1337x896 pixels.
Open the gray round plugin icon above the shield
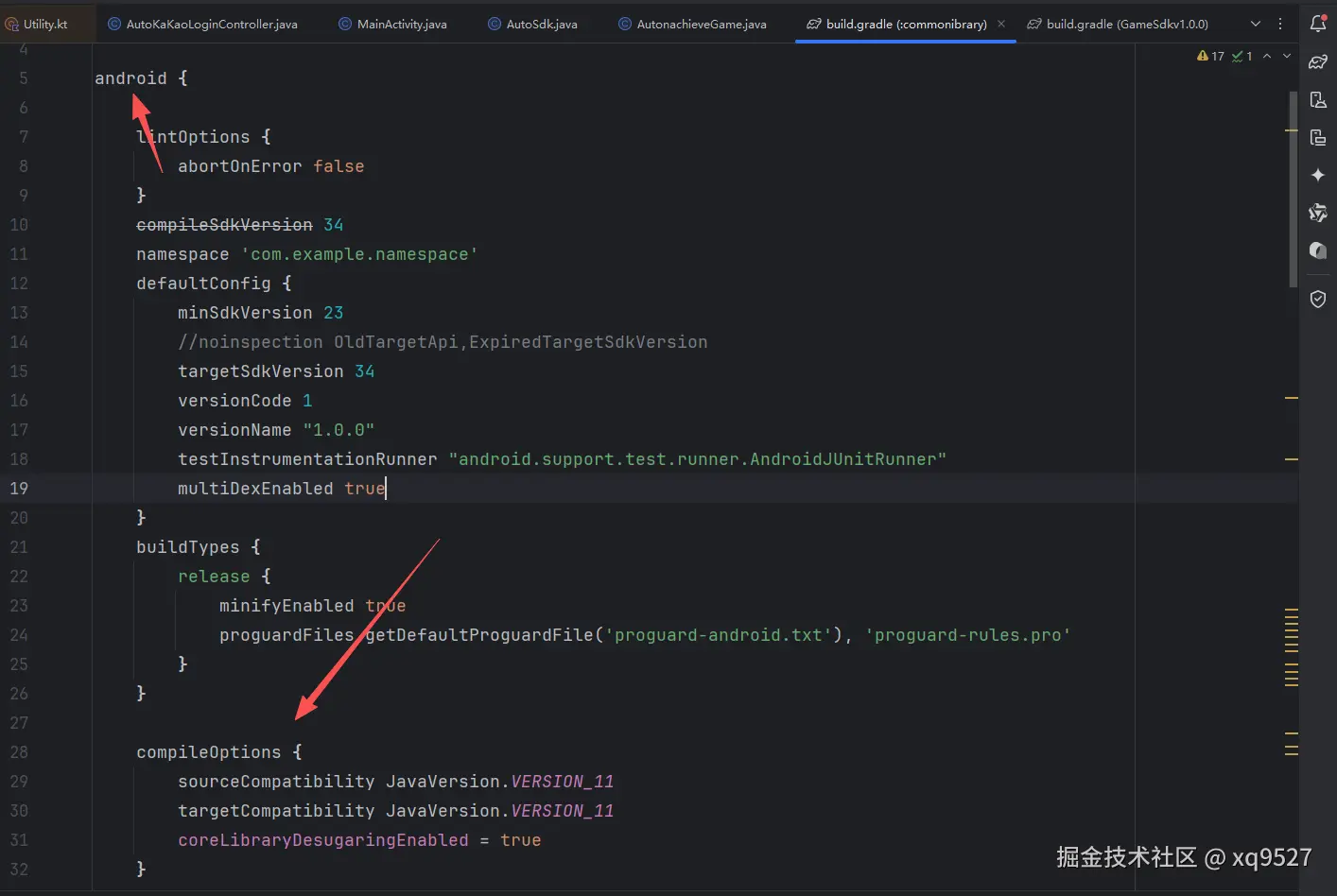pyautogui.click(x=1318, y=250)
